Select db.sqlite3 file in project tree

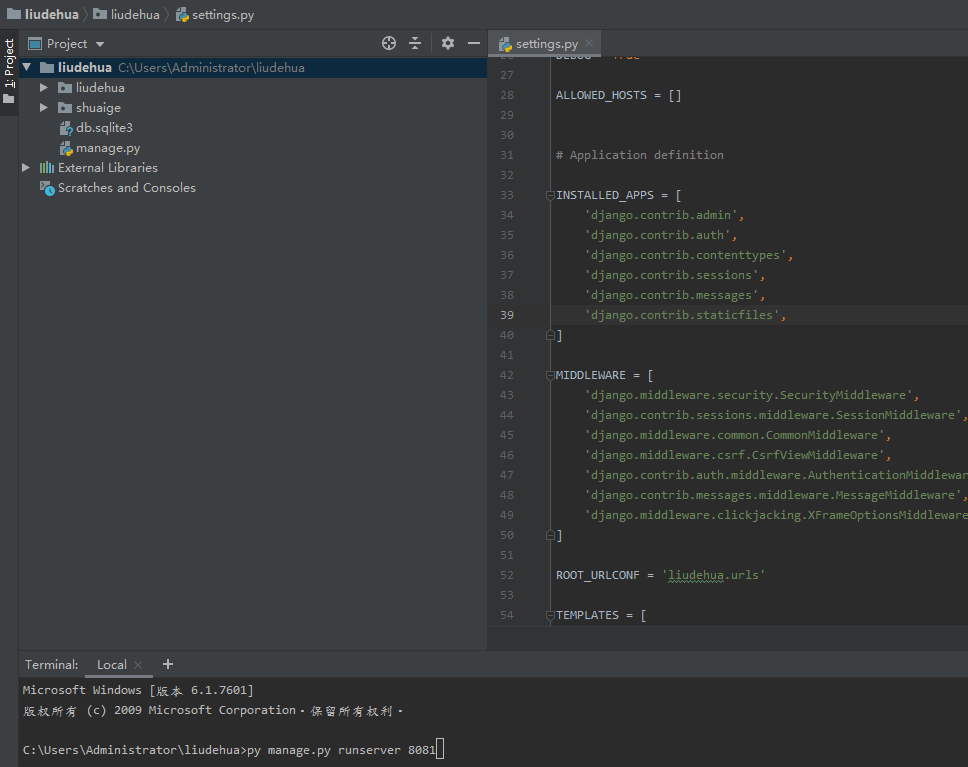[x=104, y=128]
